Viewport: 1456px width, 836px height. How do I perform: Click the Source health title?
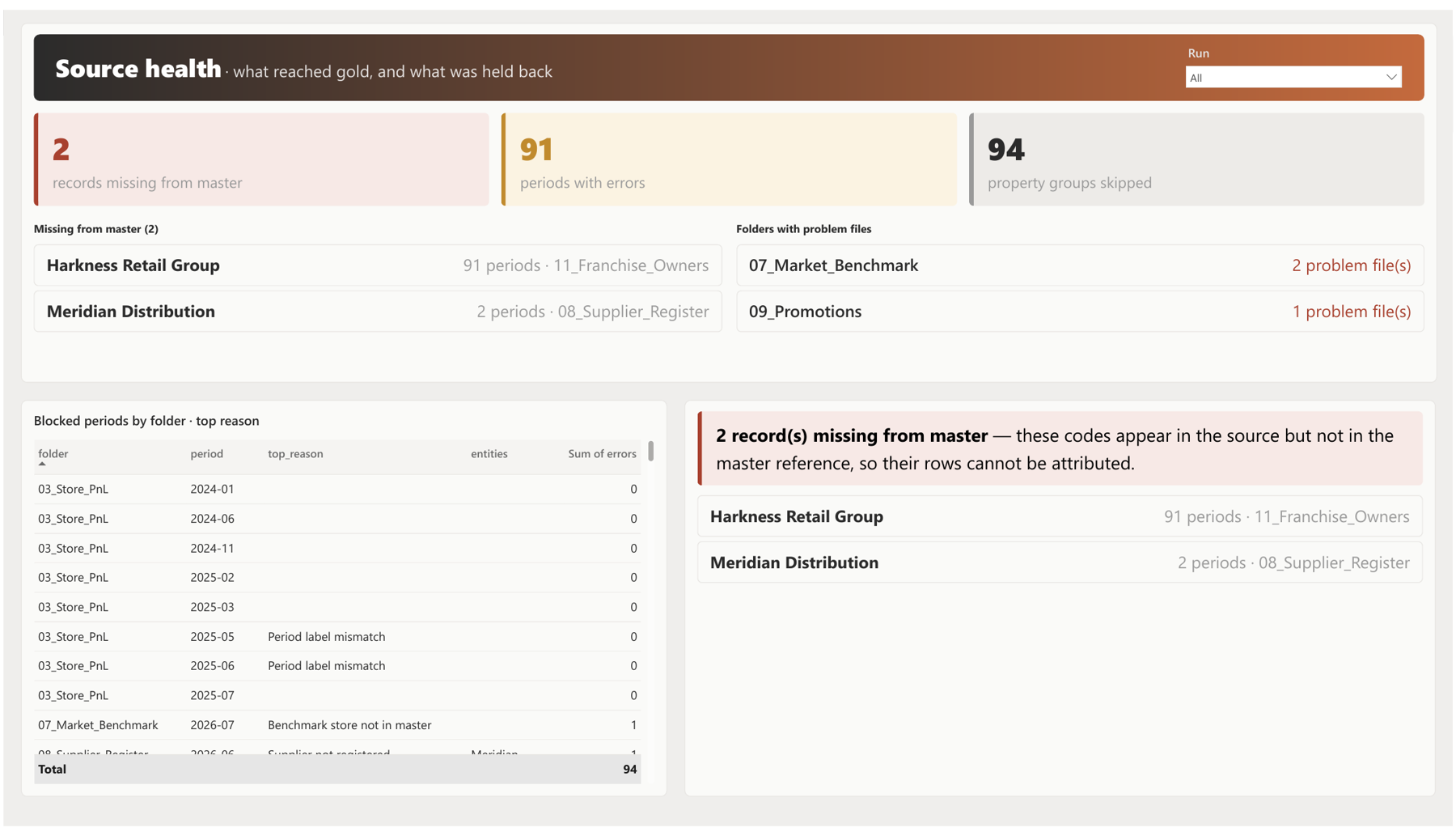138,69
